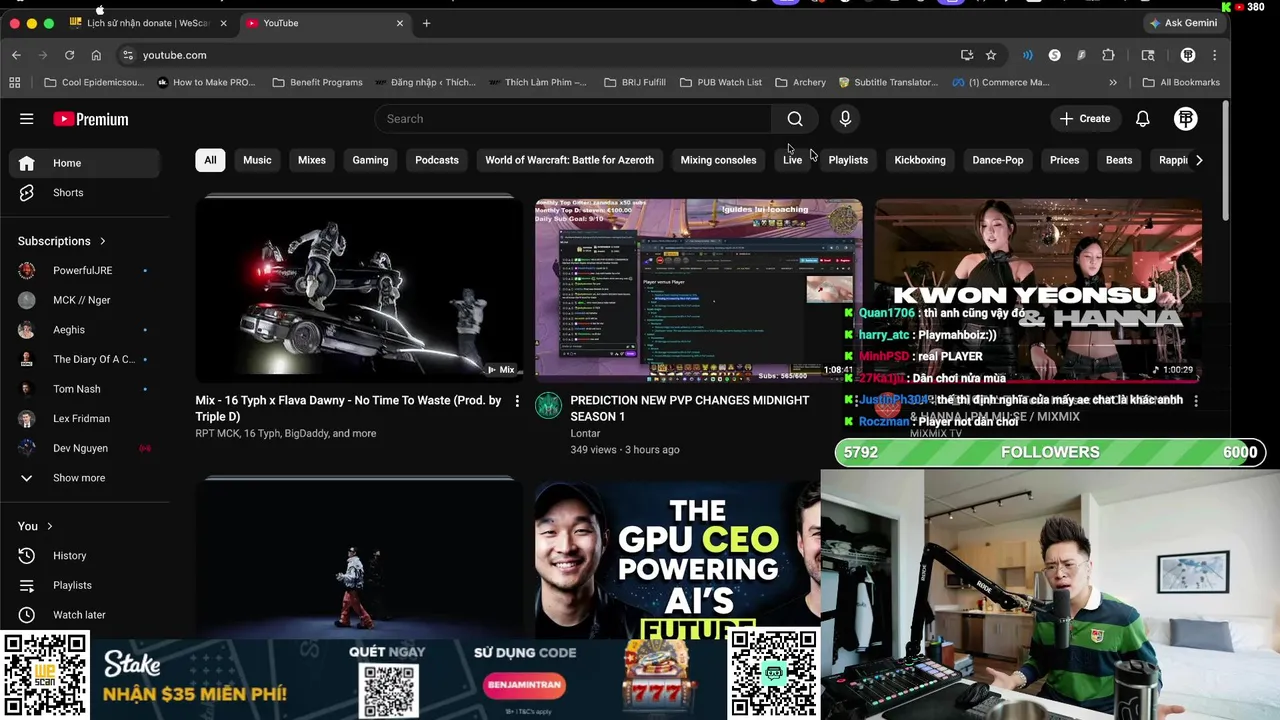Open The GPU CEO video thumbnail
Image resolution: width=1280 pixels, height=720 pixels.
[x=678, y=560]
